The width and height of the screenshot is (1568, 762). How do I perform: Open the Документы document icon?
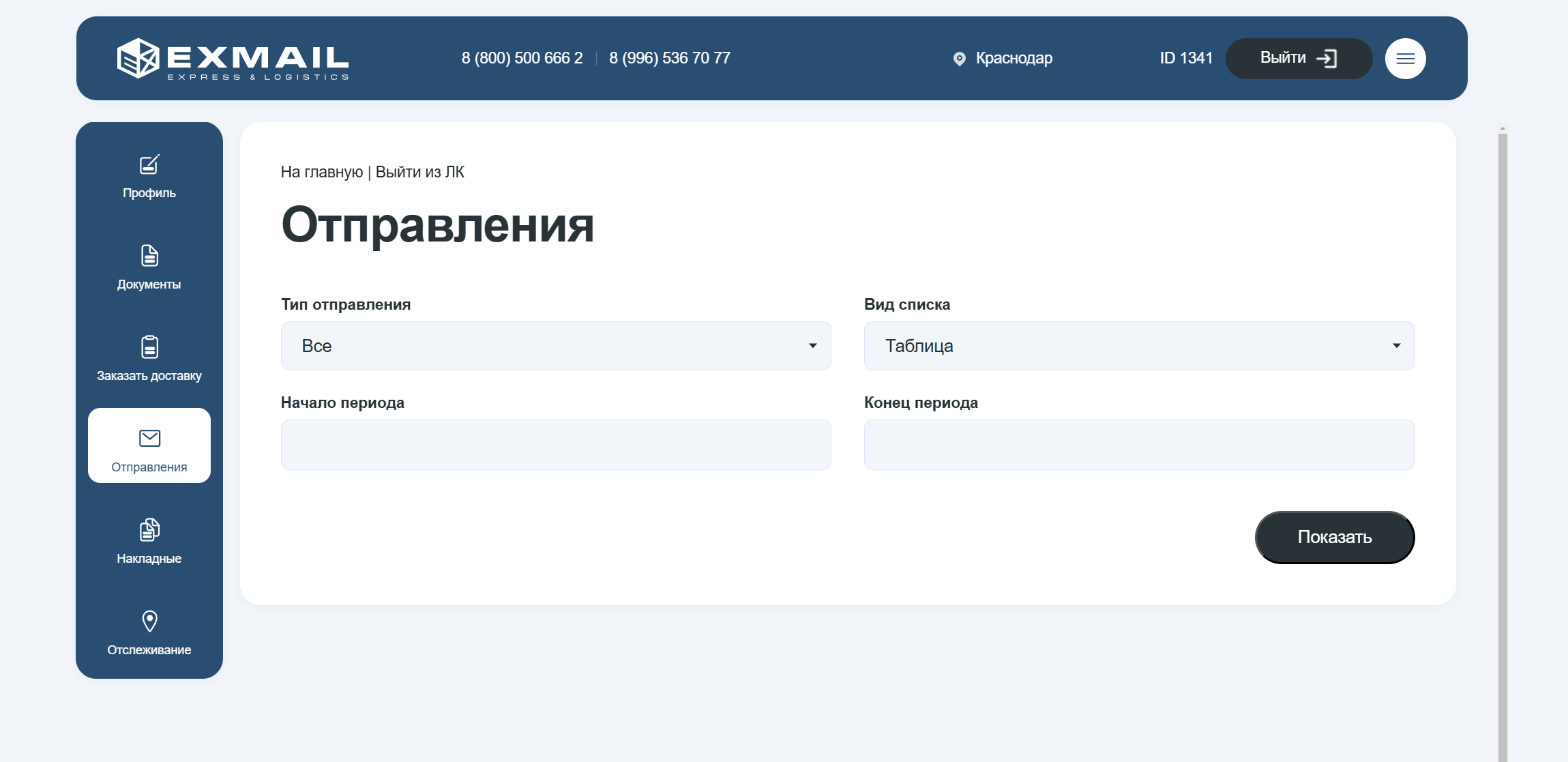[x=149, y=256]
